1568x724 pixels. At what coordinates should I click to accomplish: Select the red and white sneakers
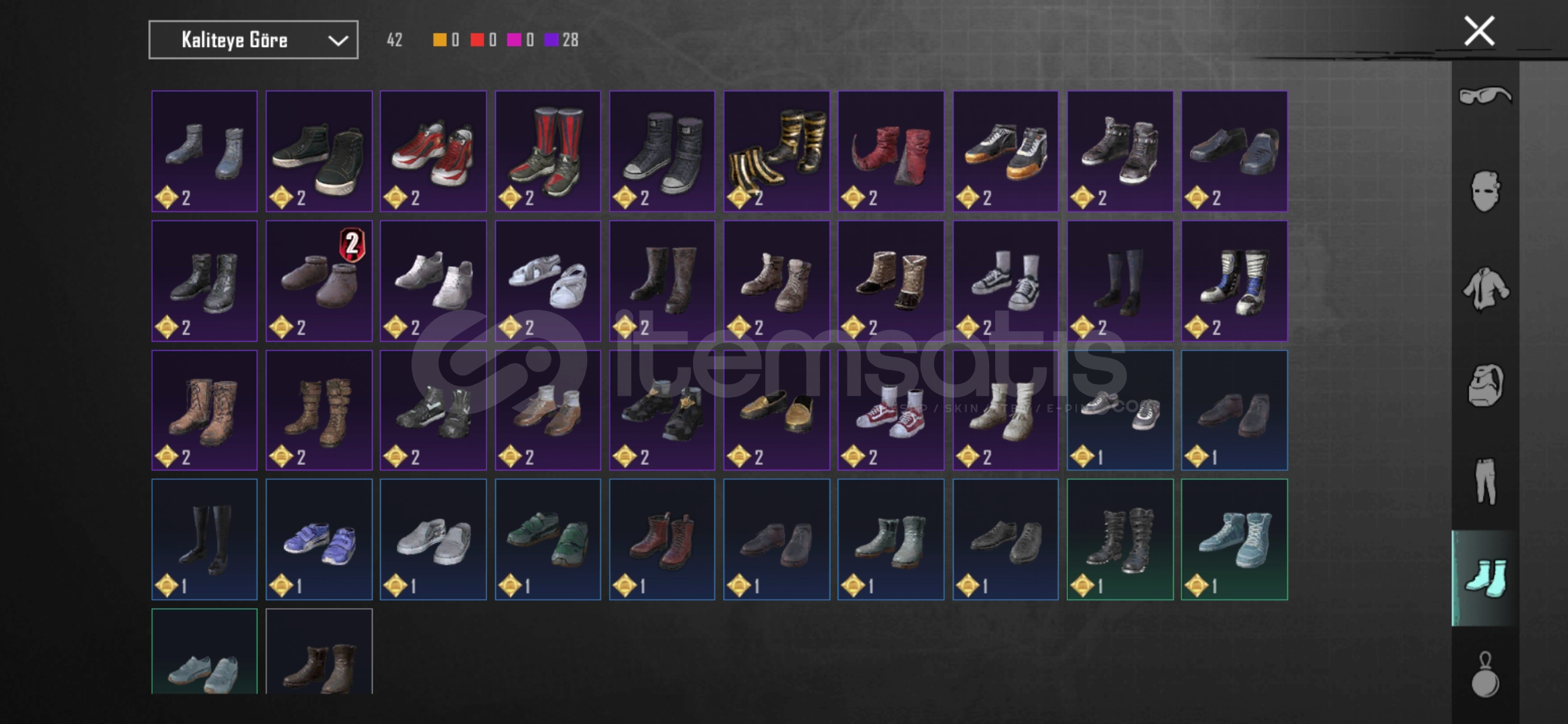coord(433,152)
